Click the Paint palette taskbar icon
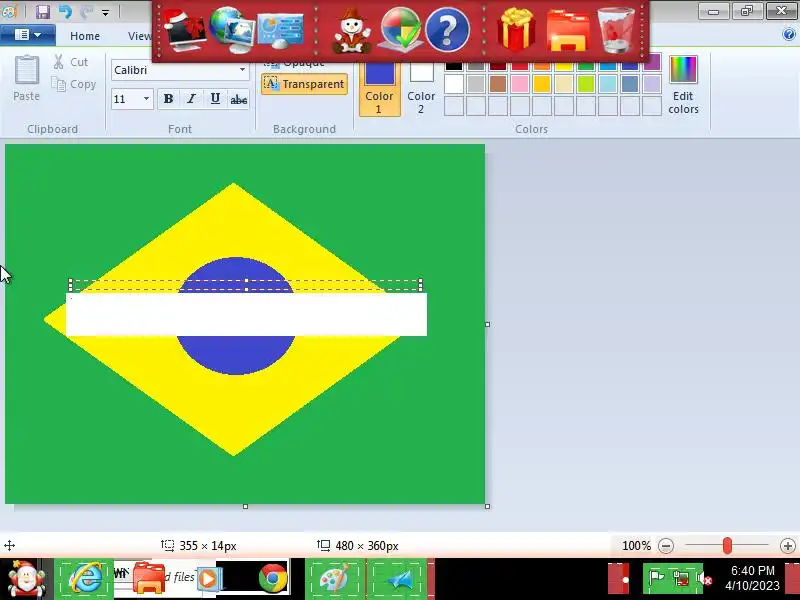Screen dimensions: 800x600 click(x=335, y=579)
